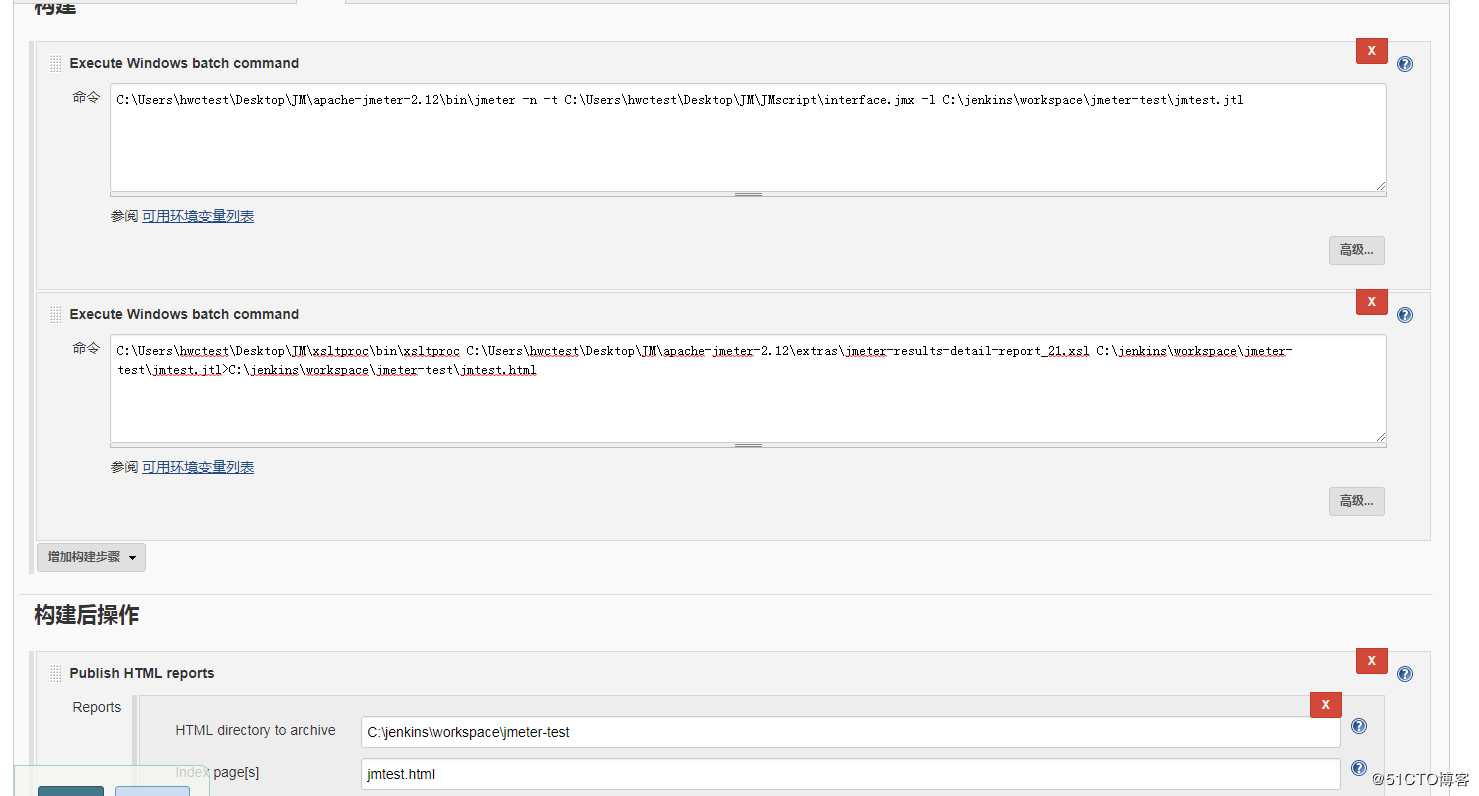Open help for Publish HTML reports
This screenshot has width=1479, height=796.
click(1405, 674)
